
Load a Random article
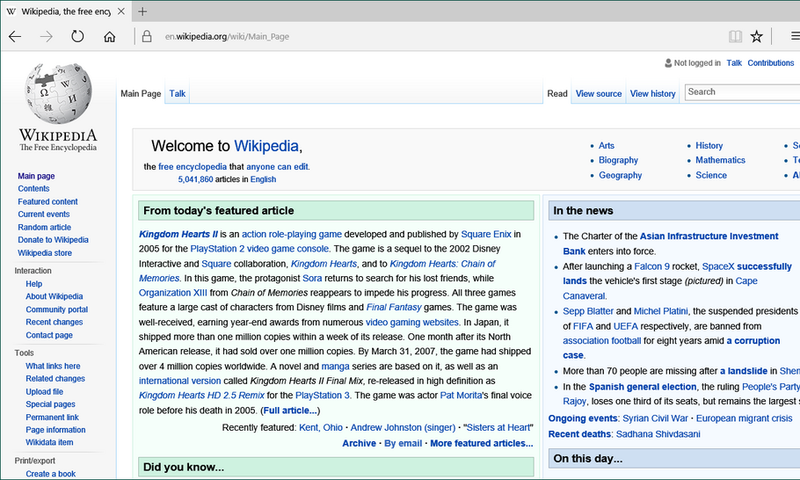44,227
